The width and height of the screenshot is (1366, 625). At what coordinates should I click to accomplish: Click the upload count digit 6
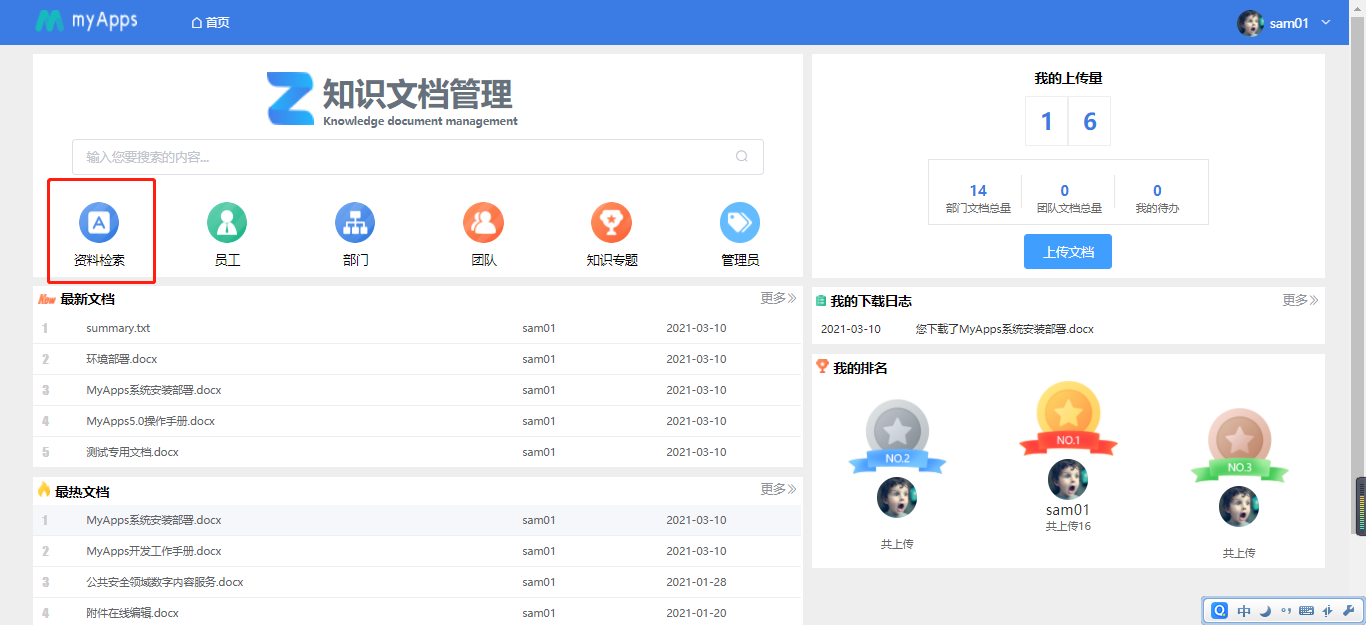pos(1090,122)
